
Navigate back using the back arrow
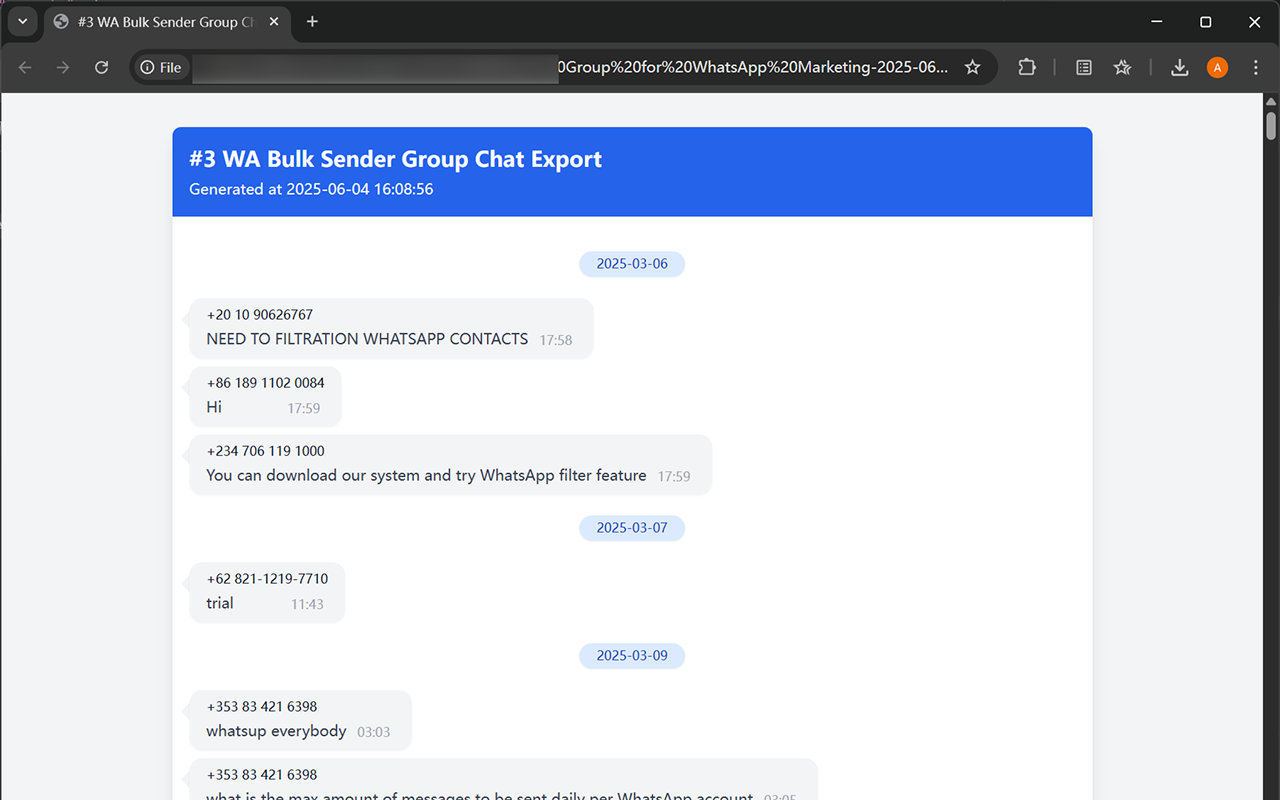point(24,67)
